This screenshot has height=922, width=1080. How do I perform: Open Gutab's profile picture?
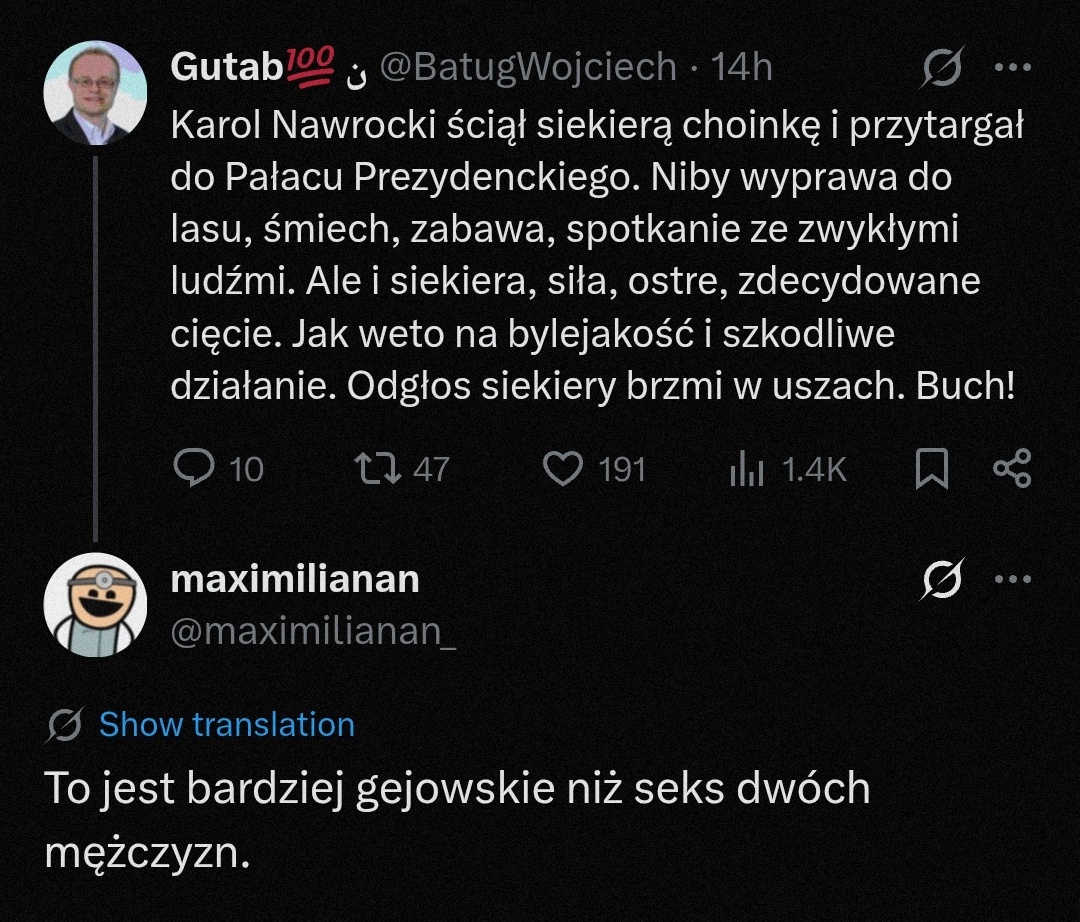tap(95, 92)
